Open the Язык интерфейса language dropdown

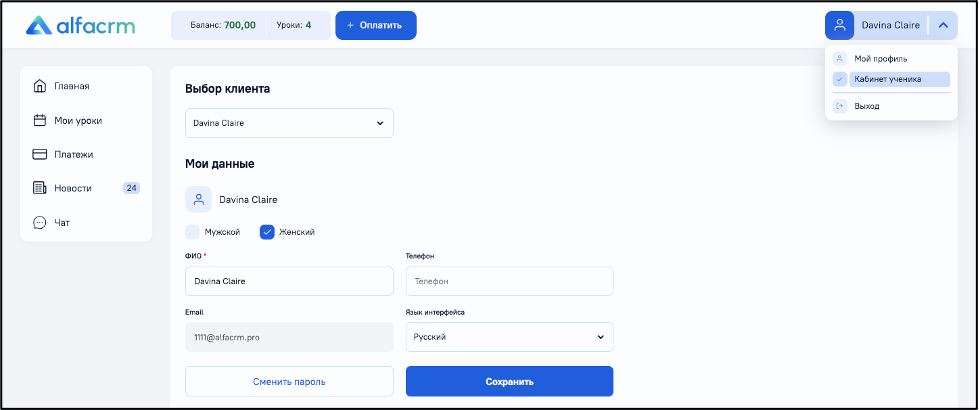(509, 337)
